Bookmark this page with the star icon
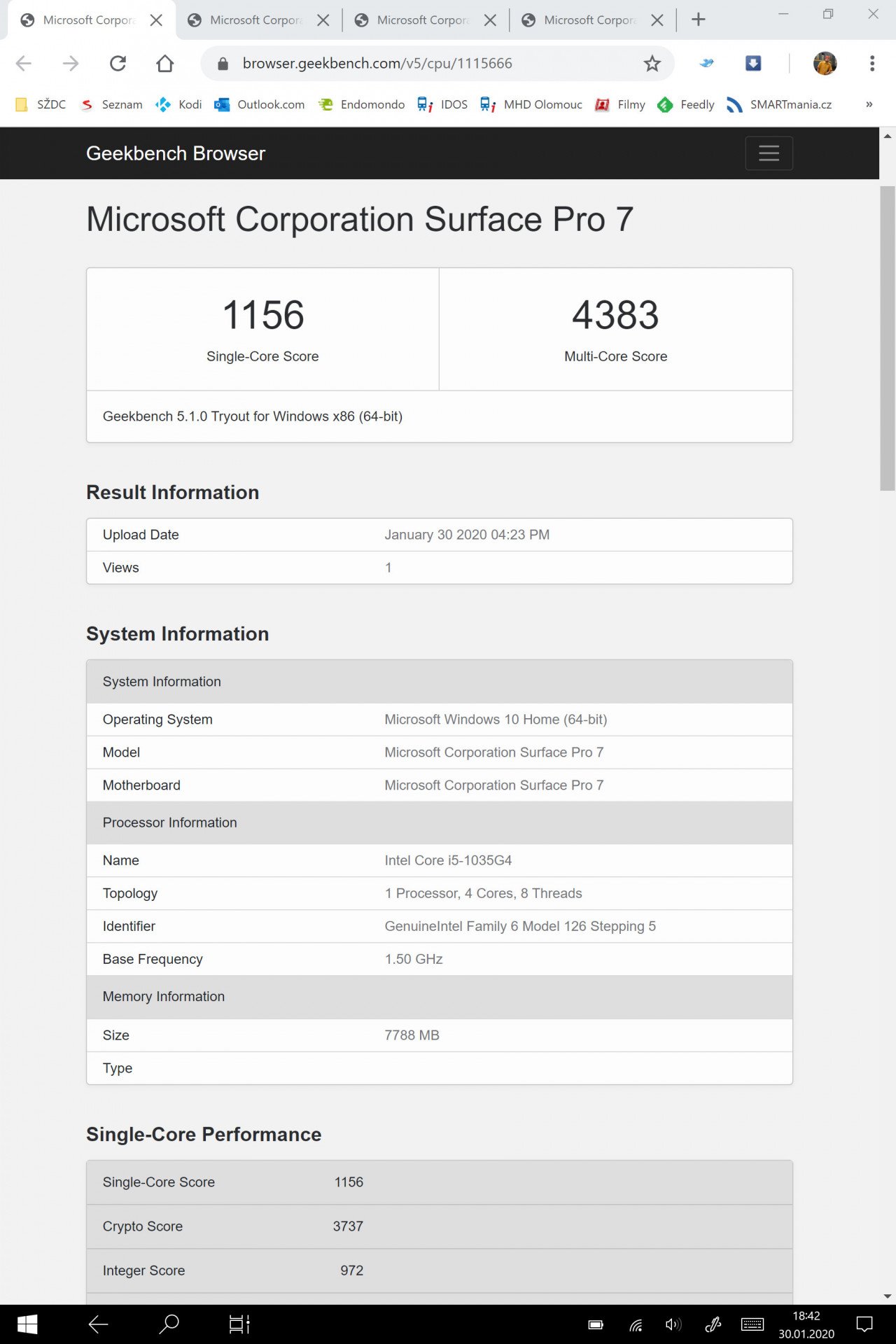Viewport: 896px width, 1344px height. pyautogui.click(x=652, y=64)
